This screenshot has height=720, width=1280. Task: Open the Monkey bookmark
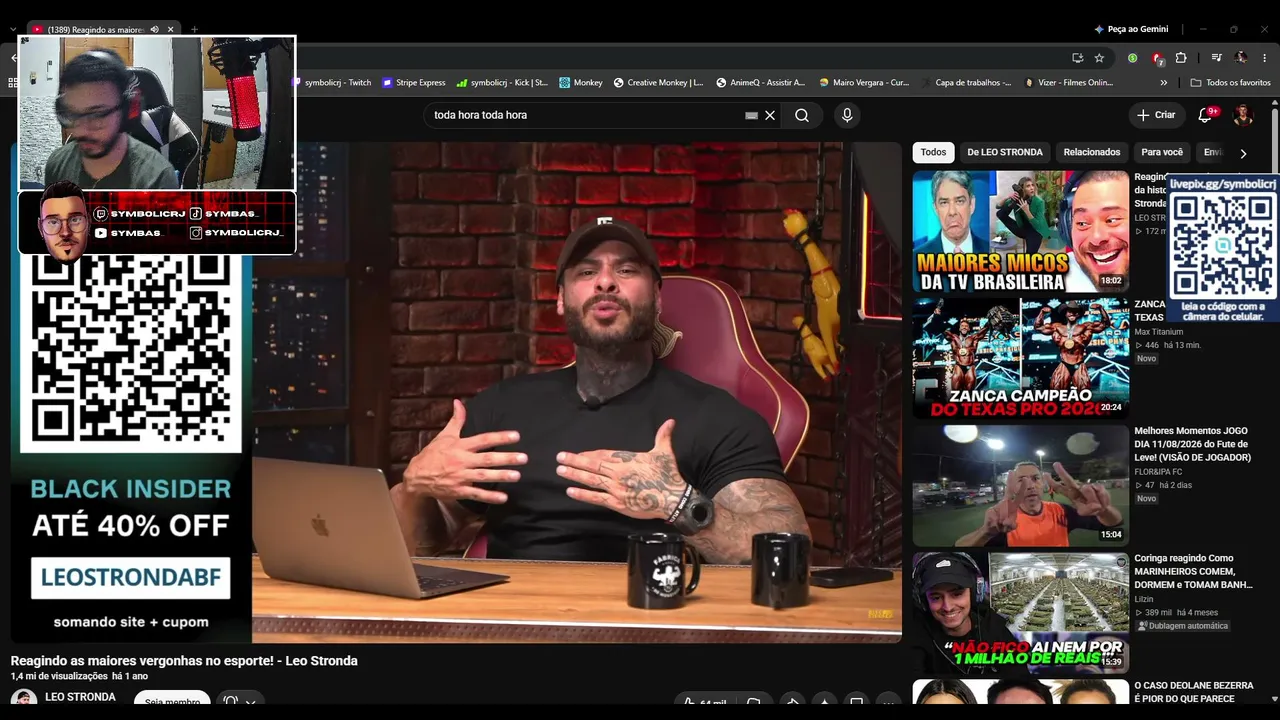pyautogui.click(x=581, y=83)
